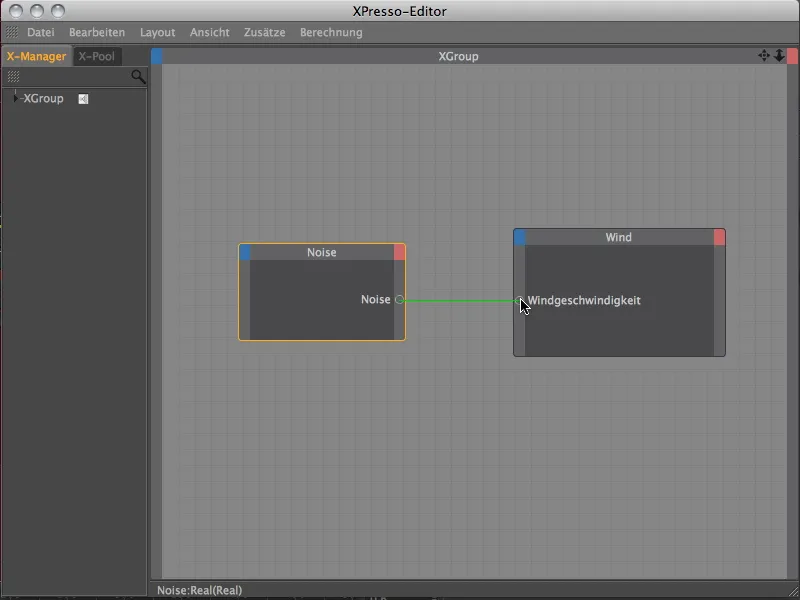Click the green wire between Noise and Wind
The width and height of the screenshot is (800, 600).
pos(459,301)
